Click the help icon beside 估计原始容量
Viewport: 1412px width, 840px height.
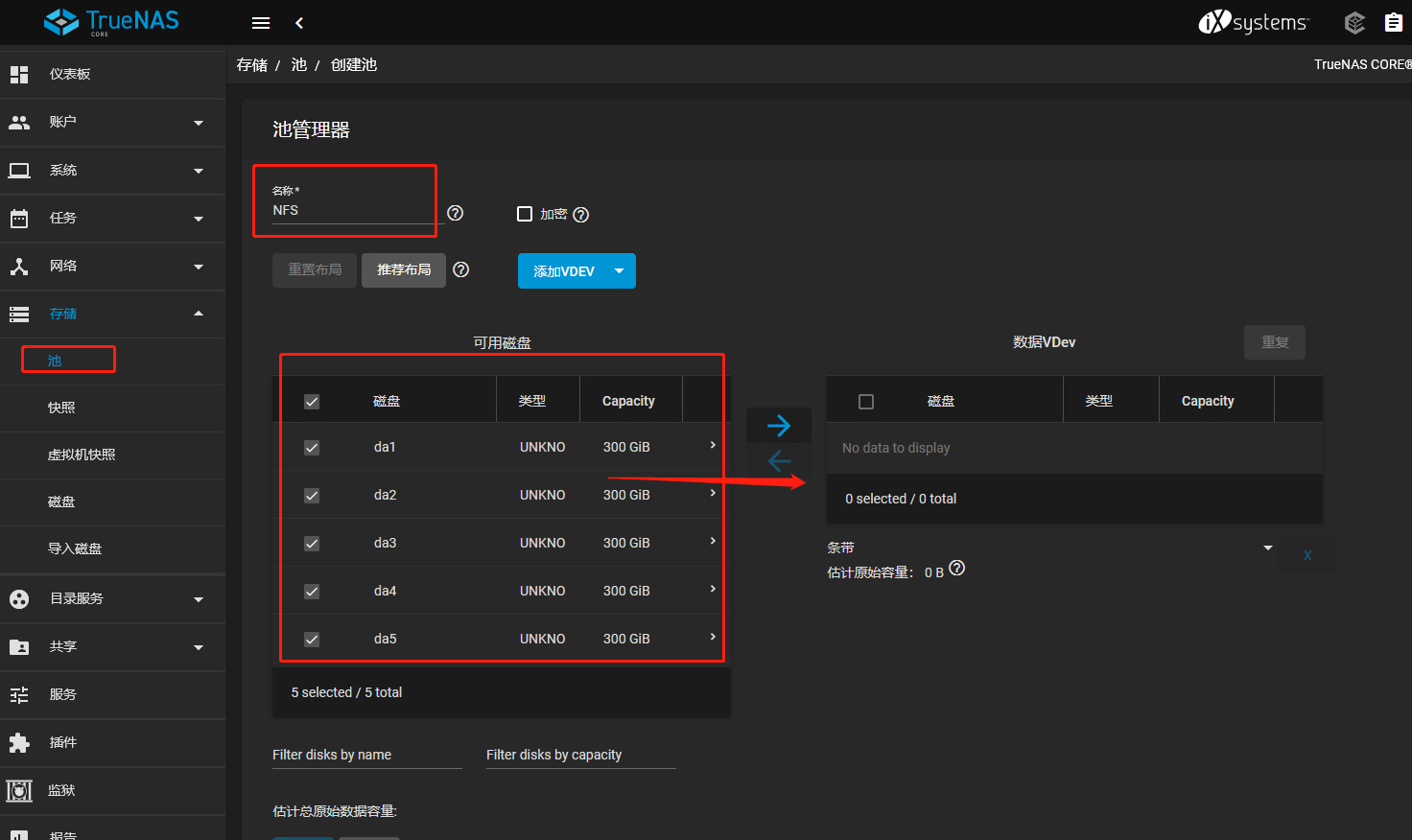[x=956, y=568]
